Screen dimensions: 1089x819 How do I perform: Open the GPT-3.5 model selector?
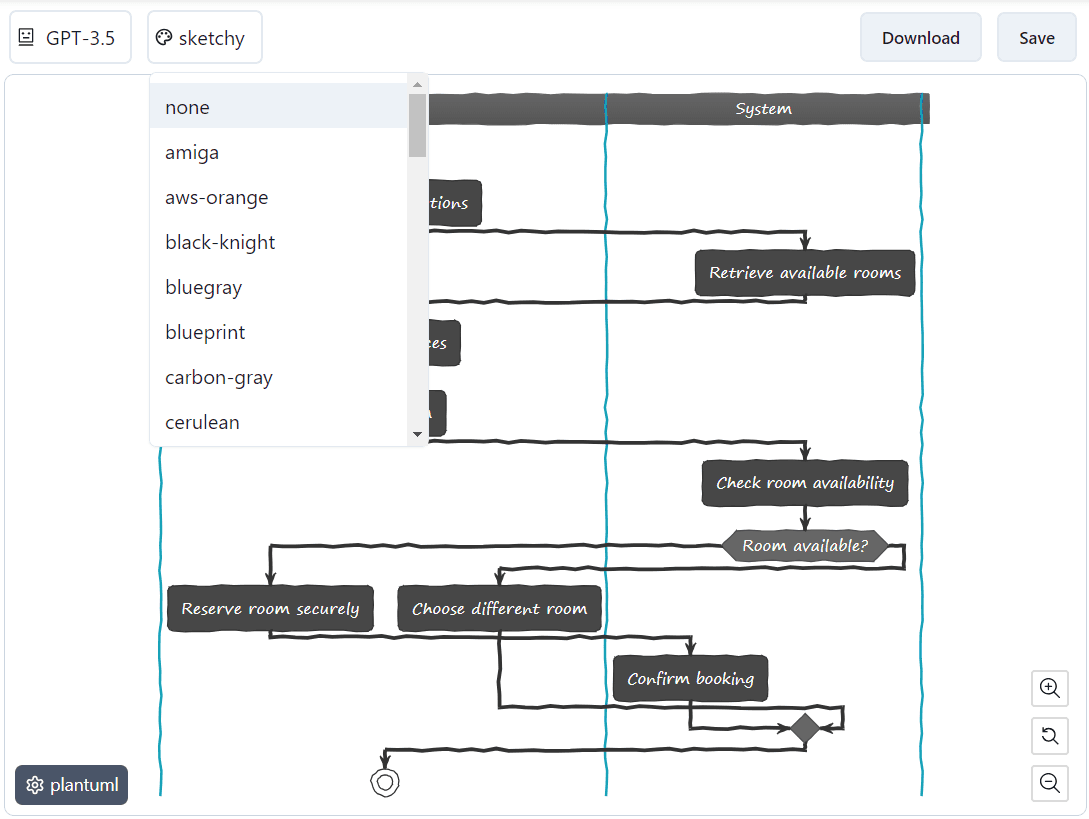(x=70, y=36)
